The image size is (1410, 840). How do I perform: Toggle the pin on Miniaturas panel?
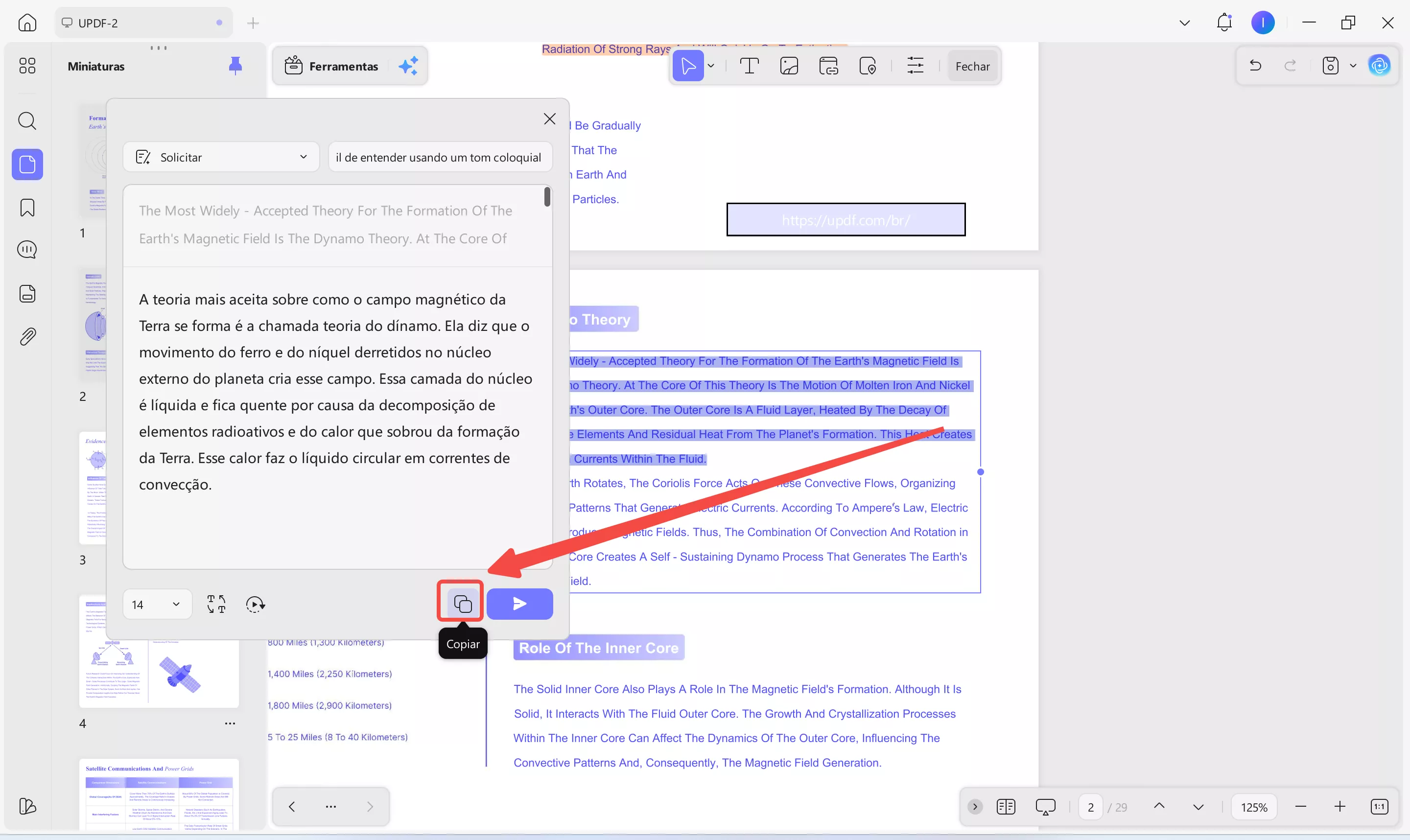(235, 66)
